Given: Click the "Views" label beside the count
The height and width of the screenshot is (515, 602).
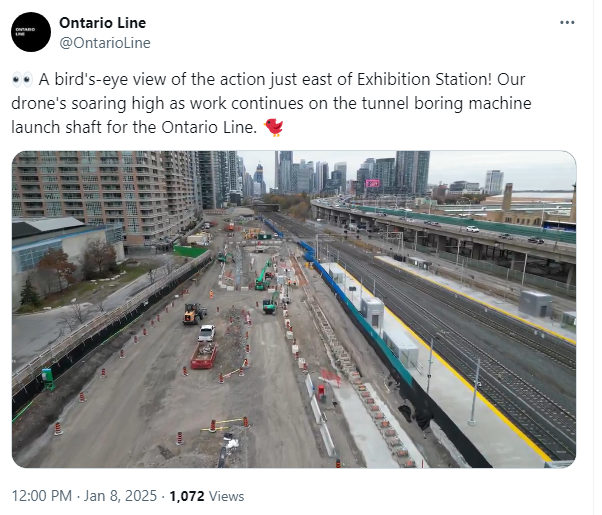Looking at the screenshot, I should pos(229,496).
